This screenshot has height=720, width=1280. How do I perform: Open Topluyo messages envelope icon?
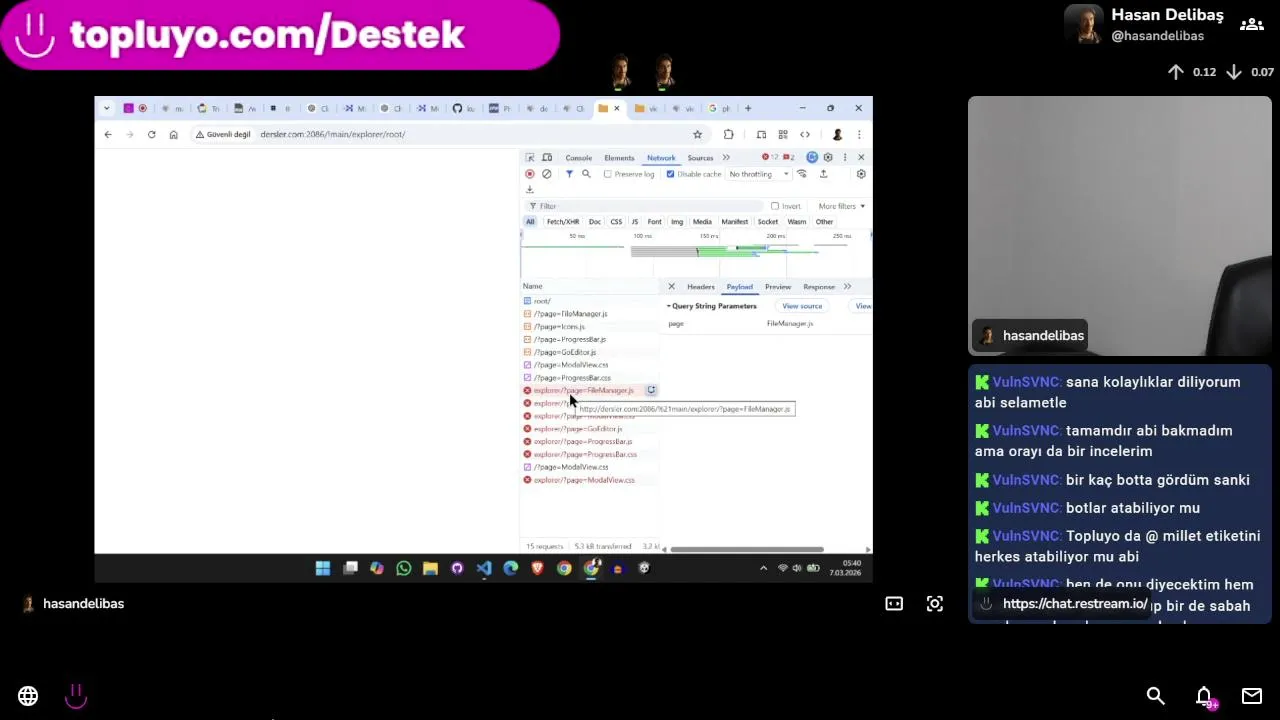pyautogui.click(x=1252, y=696)
